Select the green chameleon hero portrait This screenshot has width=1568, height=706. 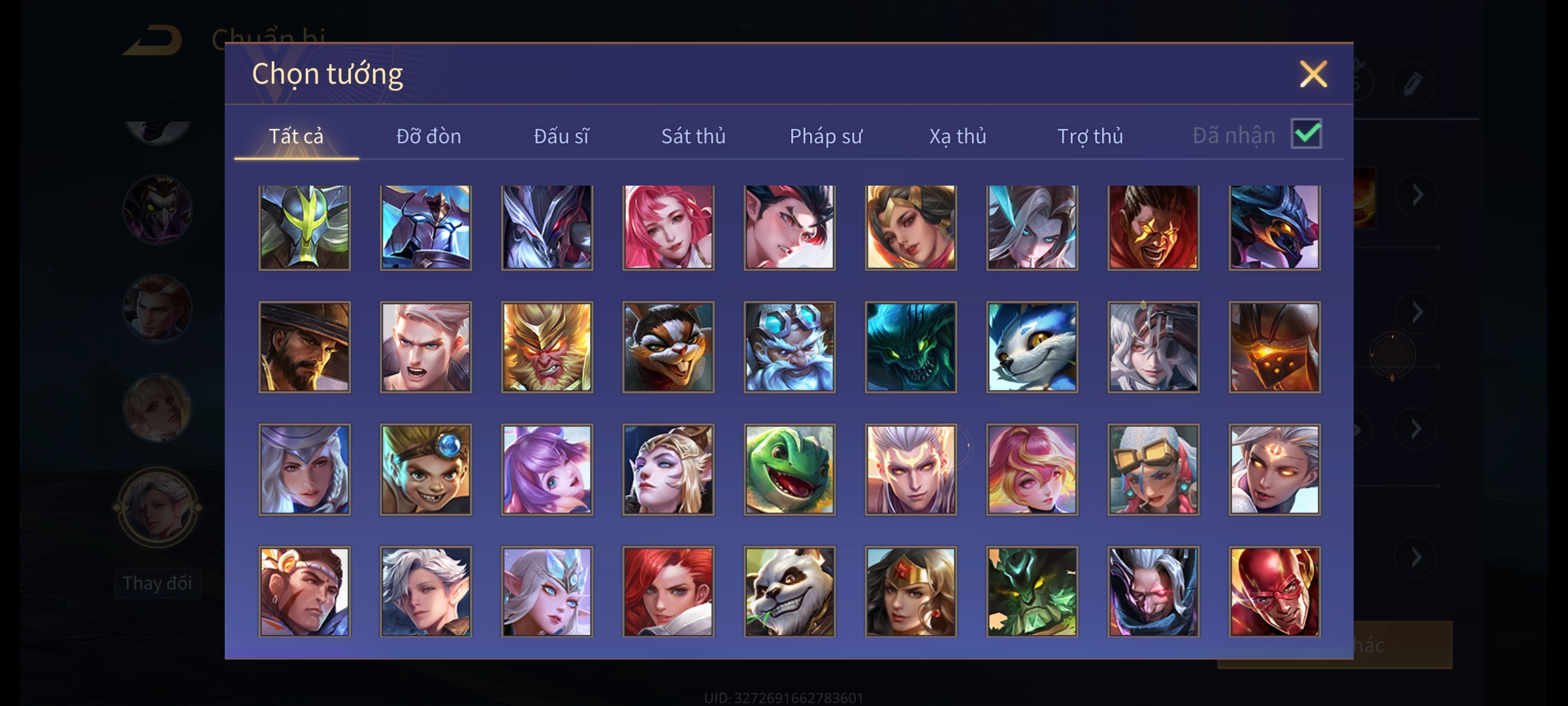(789, 469)
